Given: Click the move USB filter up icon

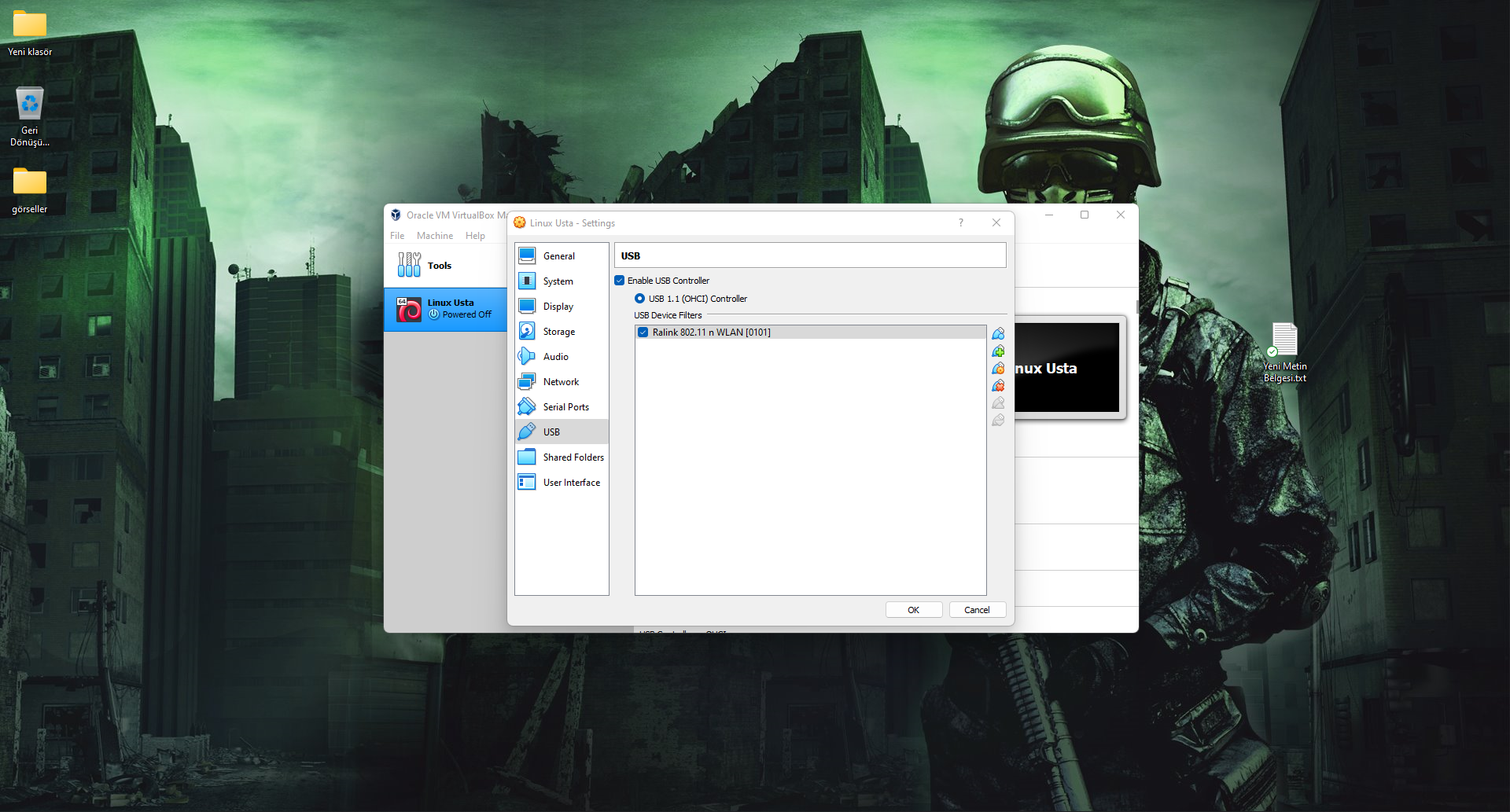Looking at the screenshot, I should [998, 402].
